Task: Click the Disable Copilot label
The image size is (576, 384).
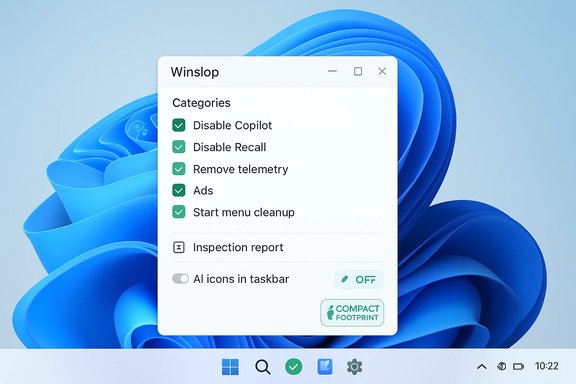Action: click(233, 125)
